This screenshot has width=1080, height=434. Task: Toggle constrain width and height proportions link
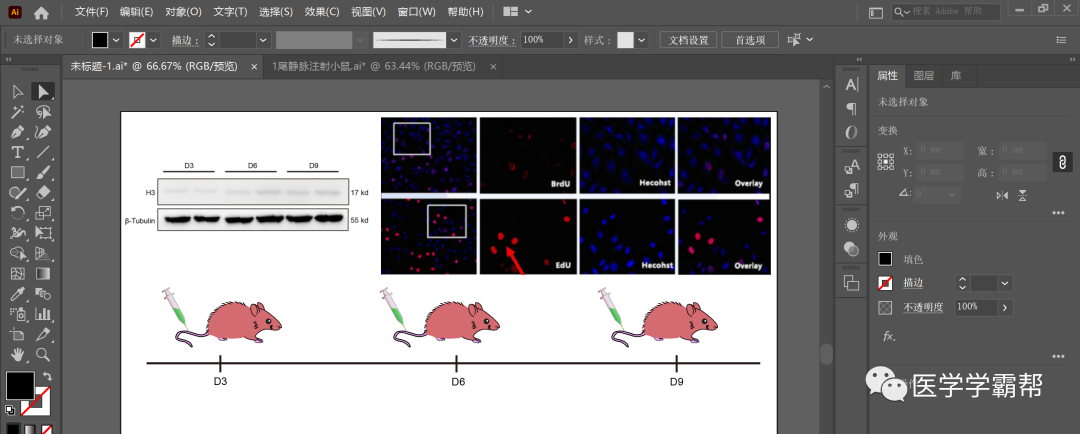point(1062,161)
